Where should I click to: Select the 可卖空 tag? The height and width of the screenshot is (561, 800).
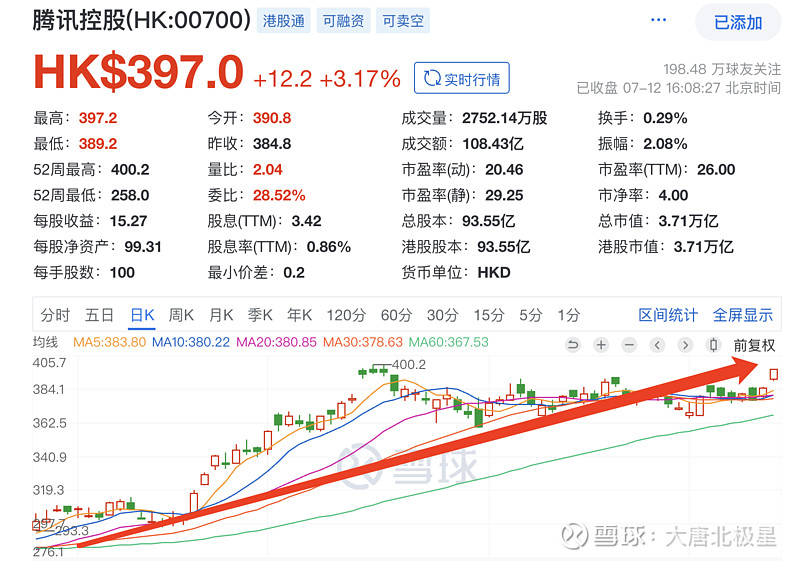pos(403,21)
